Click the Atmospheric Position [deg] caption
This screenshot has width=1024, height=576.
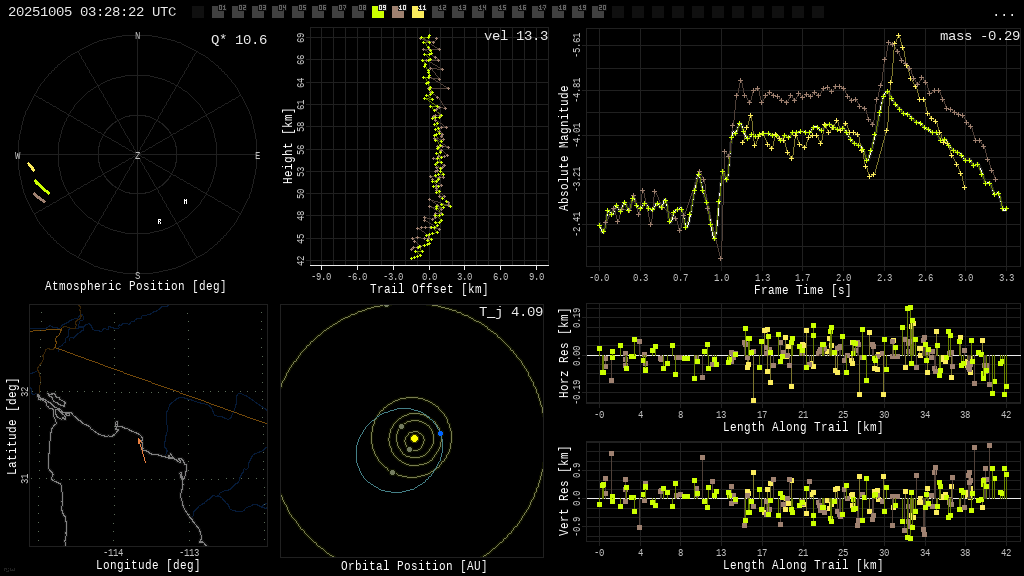point(135,287)
